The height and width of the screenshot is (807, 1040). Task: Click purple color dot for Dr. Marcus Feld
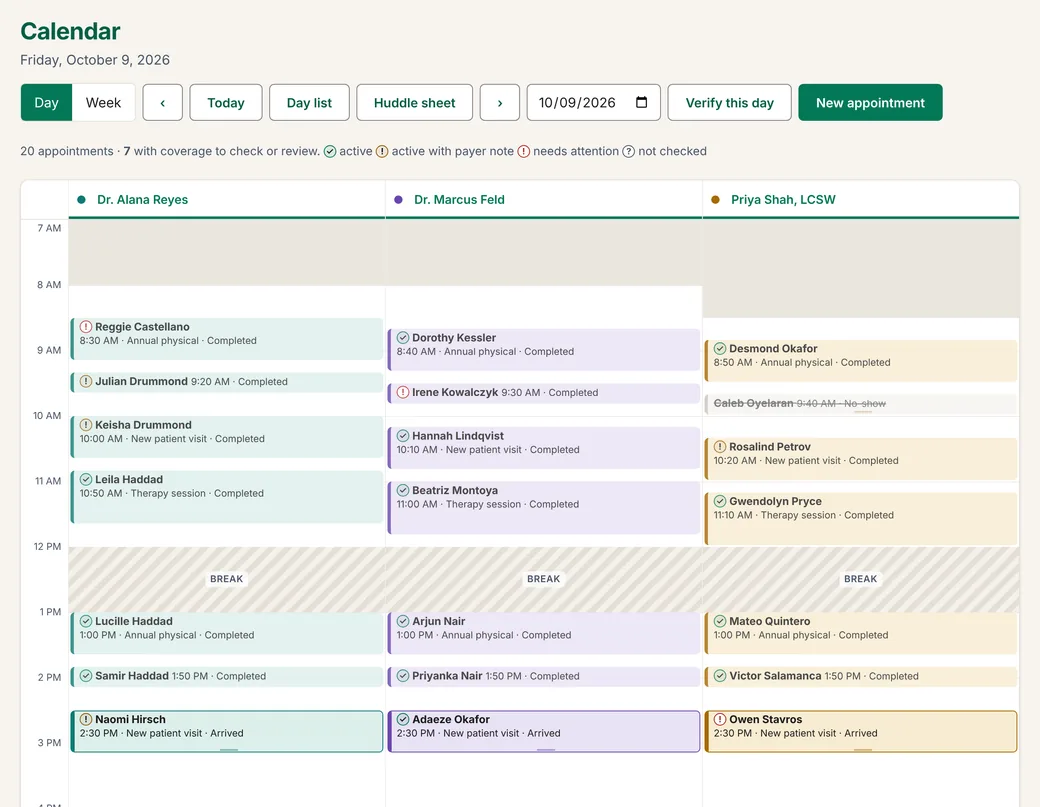[x=399, y=200]
